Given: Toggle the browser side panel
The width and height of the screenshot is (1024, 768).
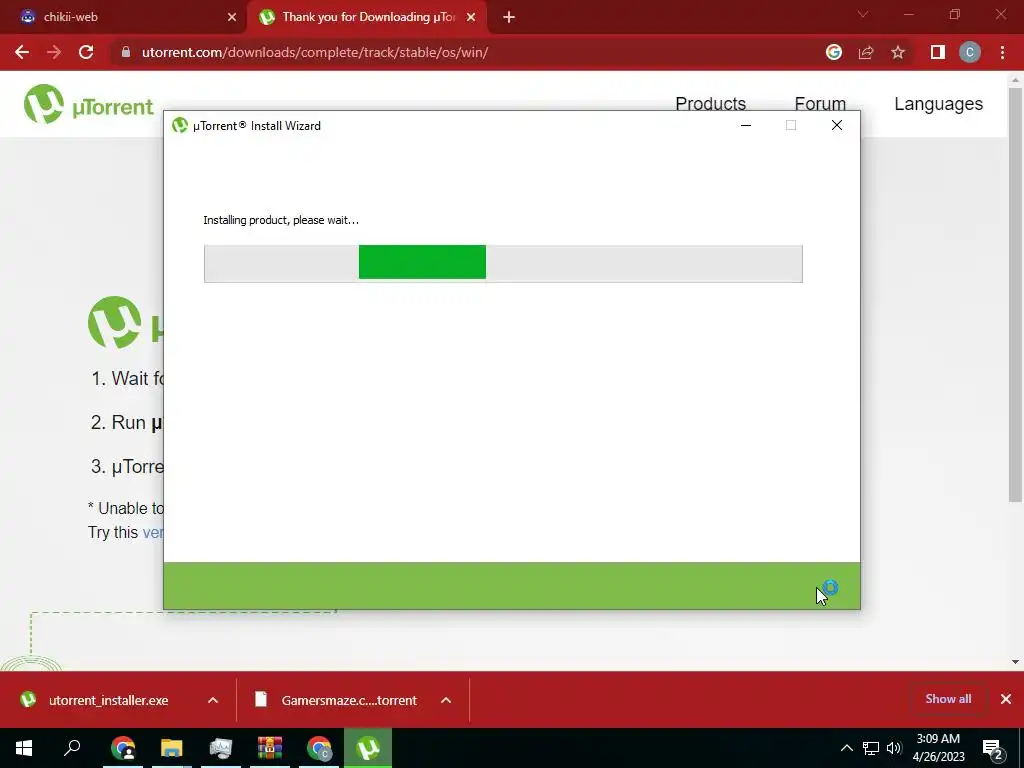Looking at the screenshot, I should click(x=938, y=52).
